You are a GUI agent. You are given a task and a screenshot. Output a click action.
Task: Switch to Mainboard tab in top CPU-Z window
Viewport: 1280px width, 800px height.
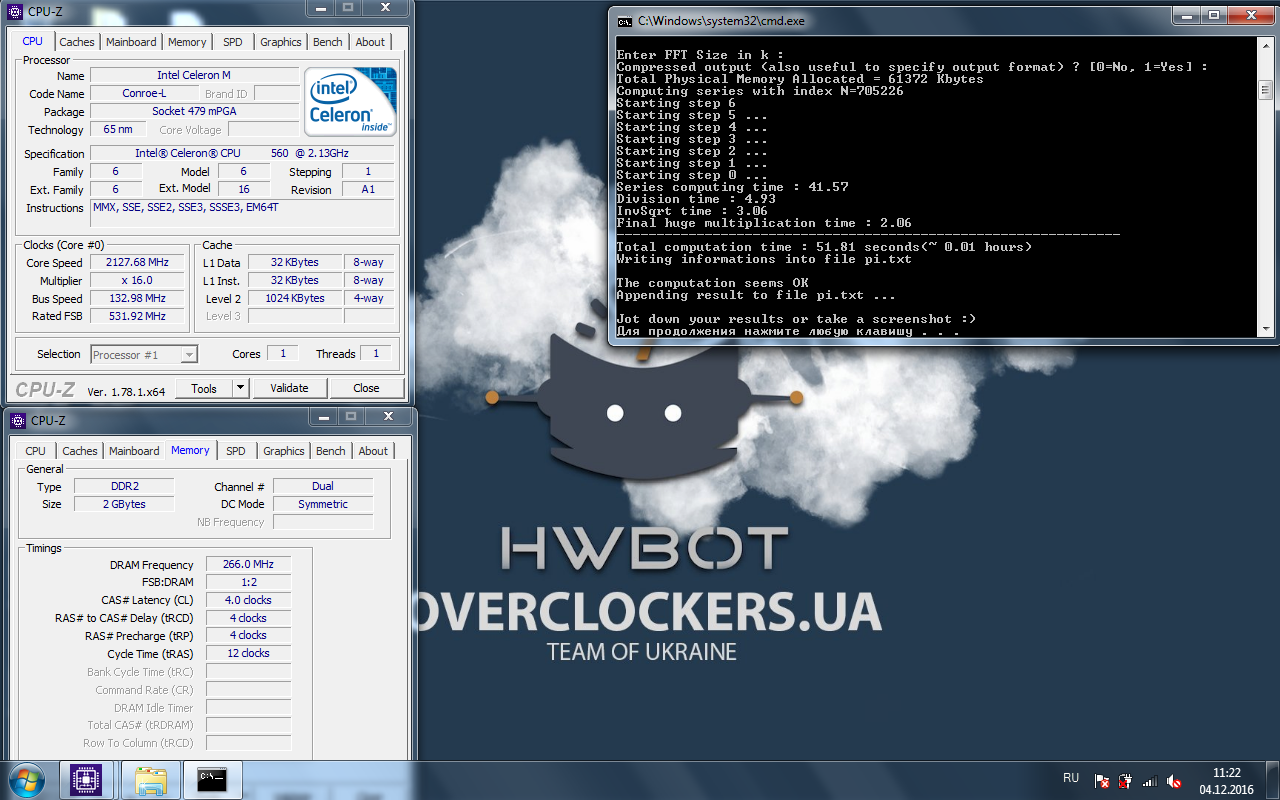coord(131,42)
